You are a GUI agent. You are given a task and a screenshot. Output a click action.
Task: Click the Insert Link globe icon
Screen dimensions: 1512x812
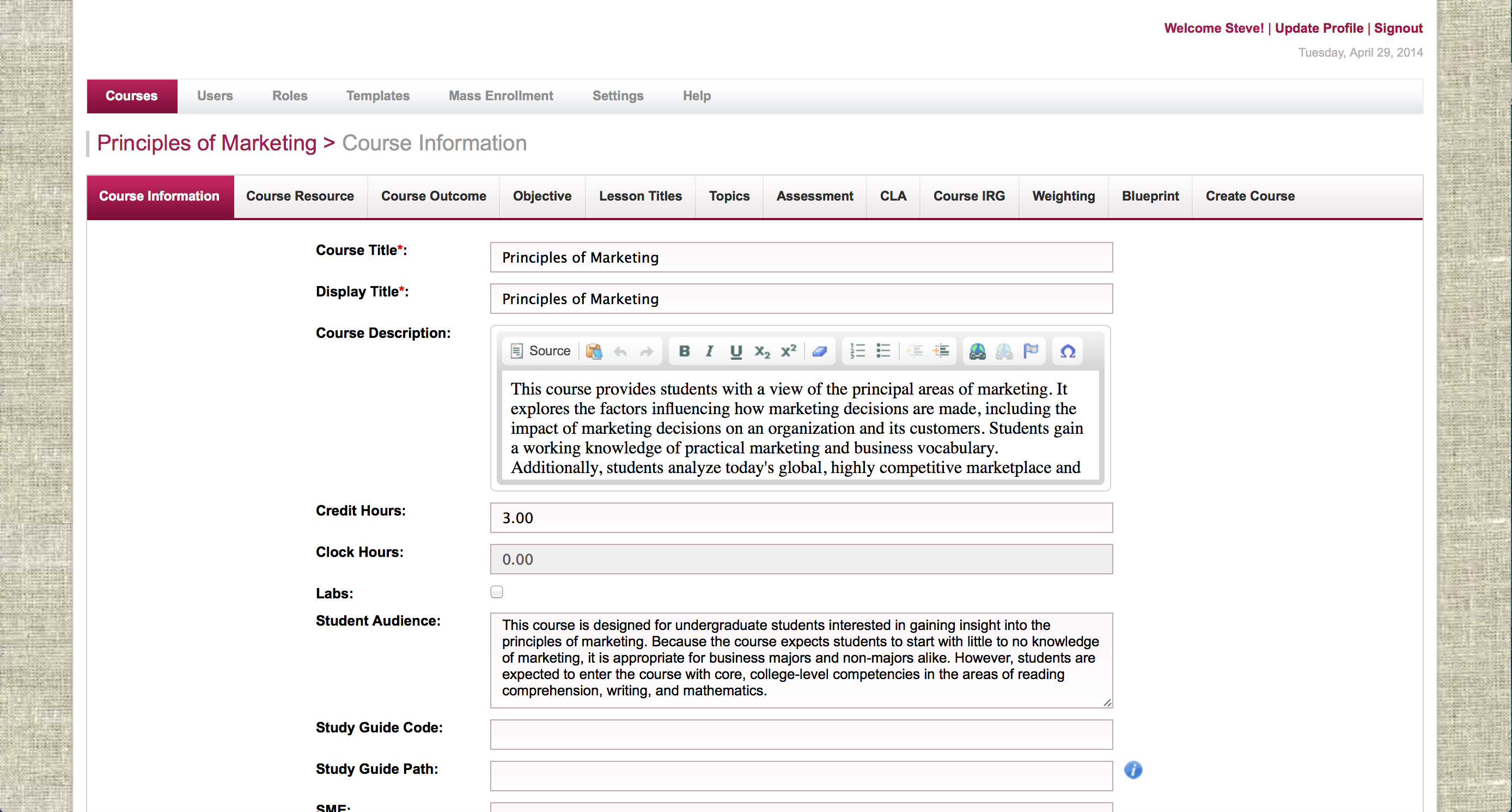pos(977,351)
